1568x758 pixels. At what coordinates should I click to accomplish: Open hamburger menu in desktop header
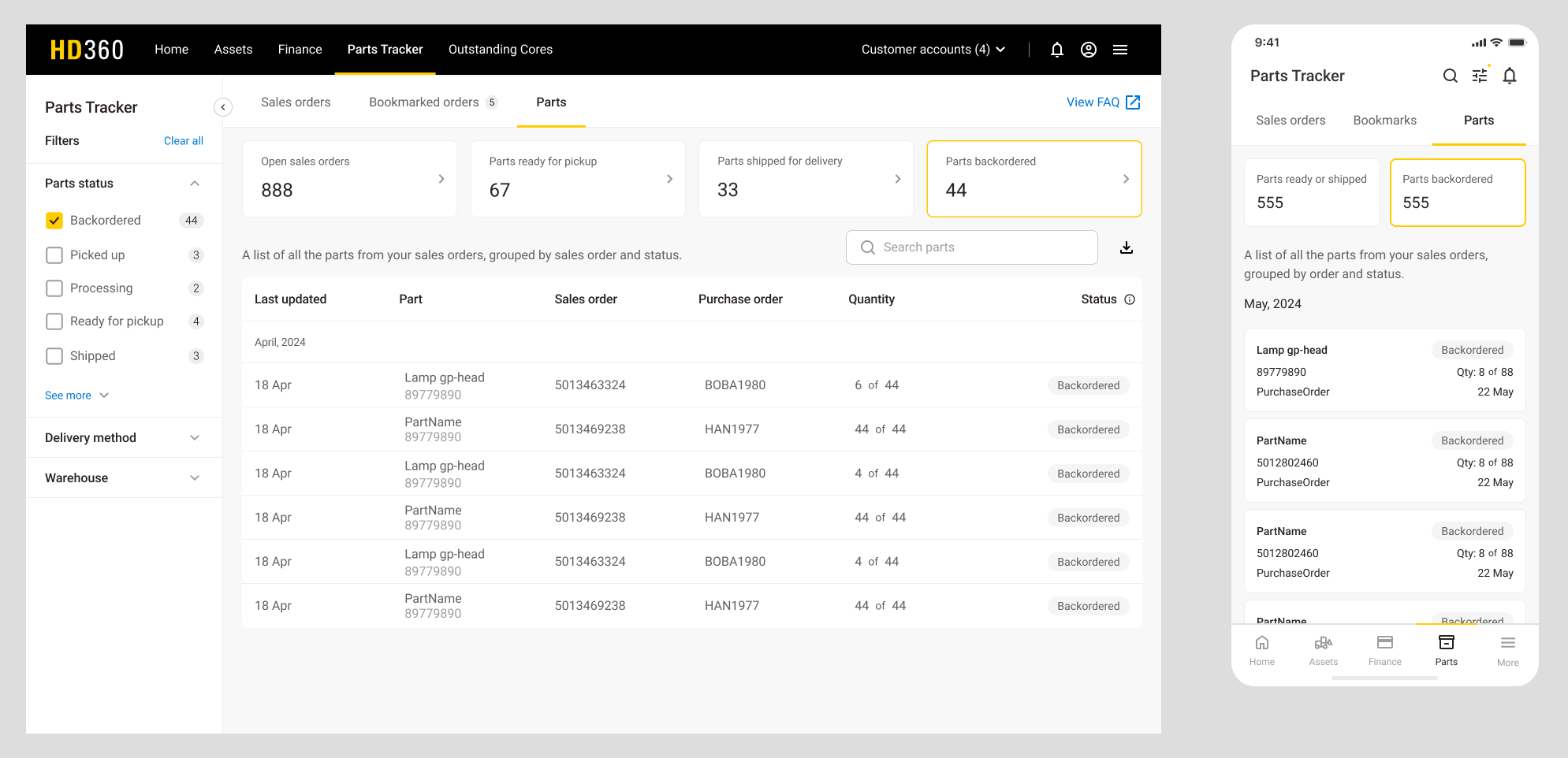[x=1120, y=50]
